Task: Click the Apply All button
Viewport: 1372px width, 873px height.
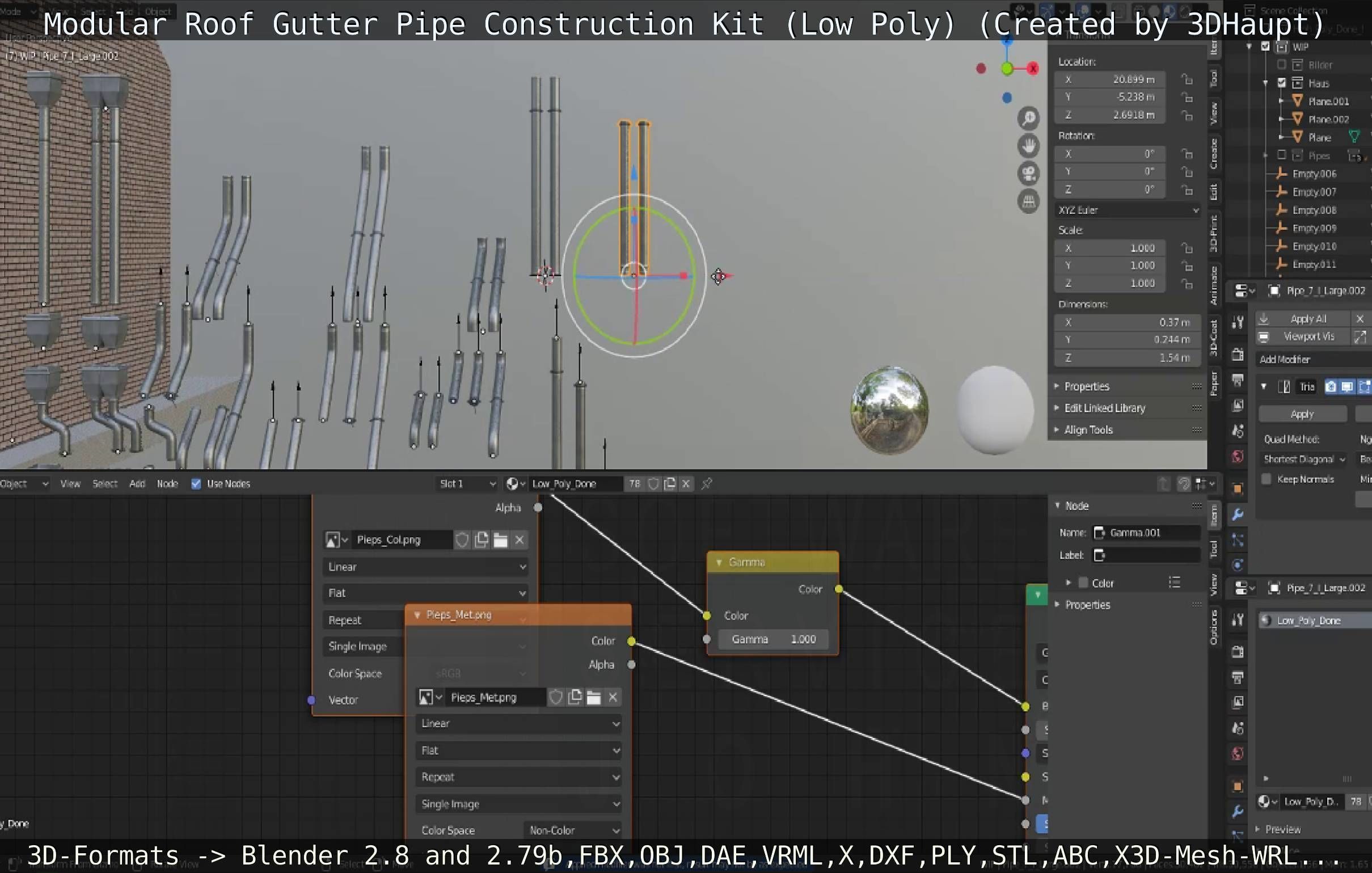Action: pyautogui.click(x=1303, y=319)
